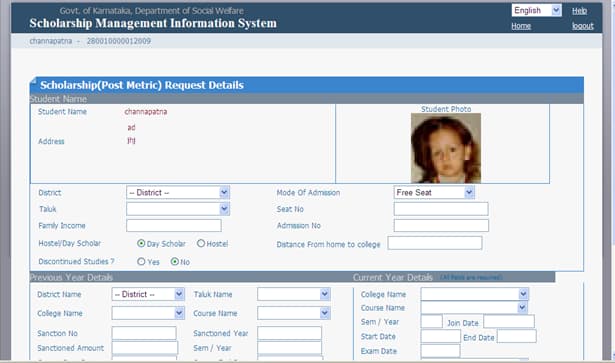Open the previous year College Name dropdown

148,313
